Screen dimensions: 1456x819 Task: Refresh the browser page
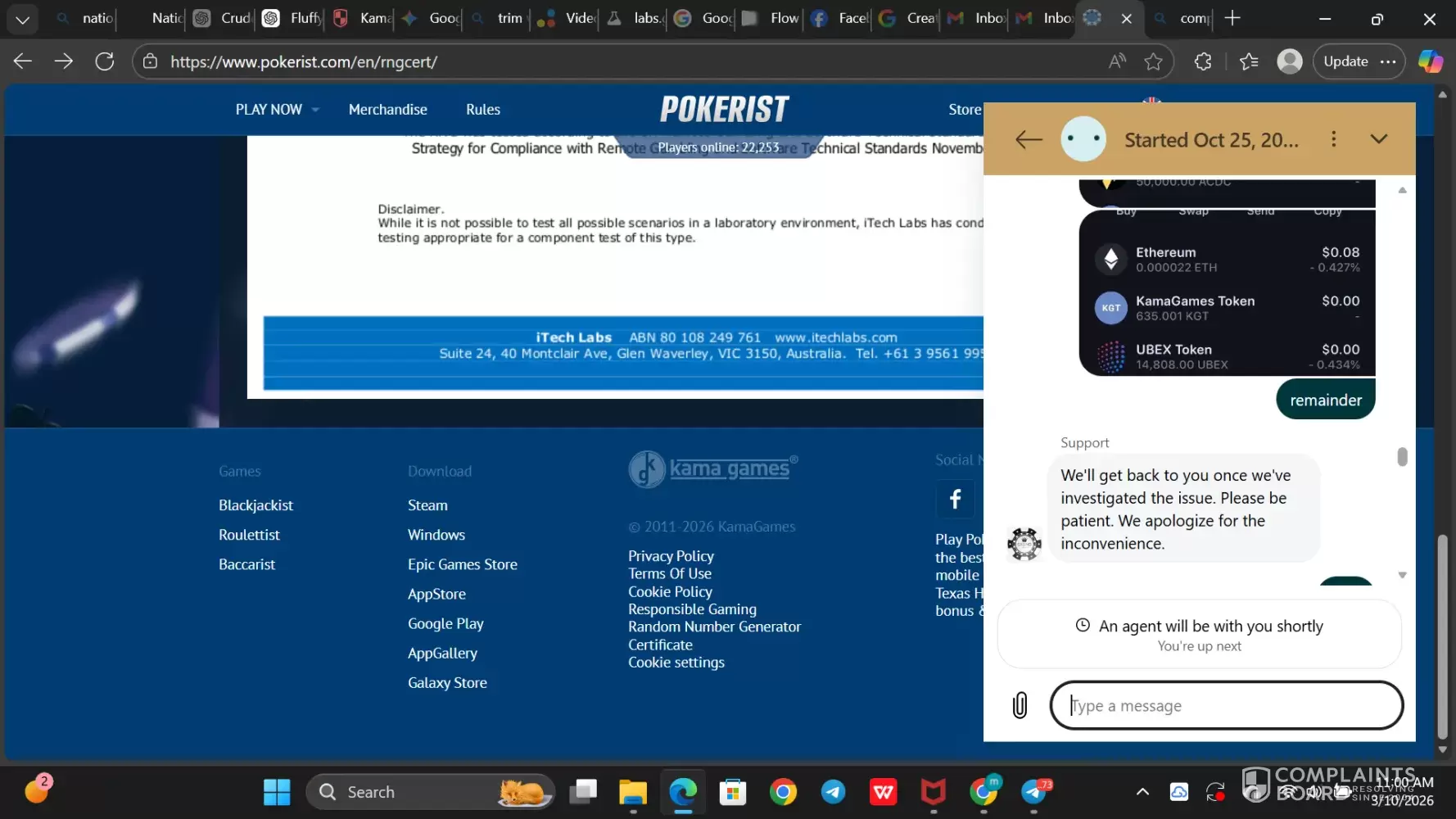[x=105, y=61]
